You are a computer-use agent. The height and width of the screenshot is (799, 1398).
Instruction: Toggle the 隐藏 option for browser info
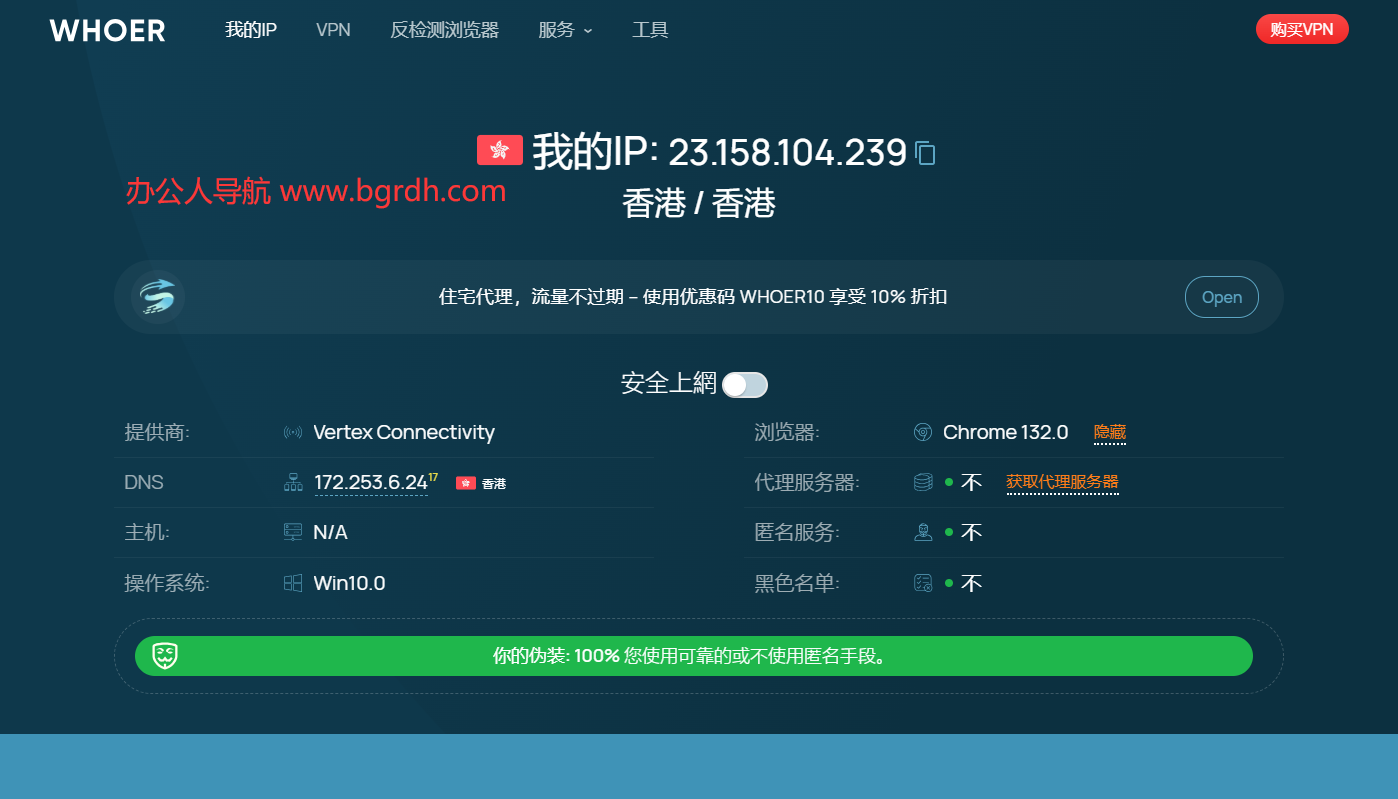(1109, 432)
